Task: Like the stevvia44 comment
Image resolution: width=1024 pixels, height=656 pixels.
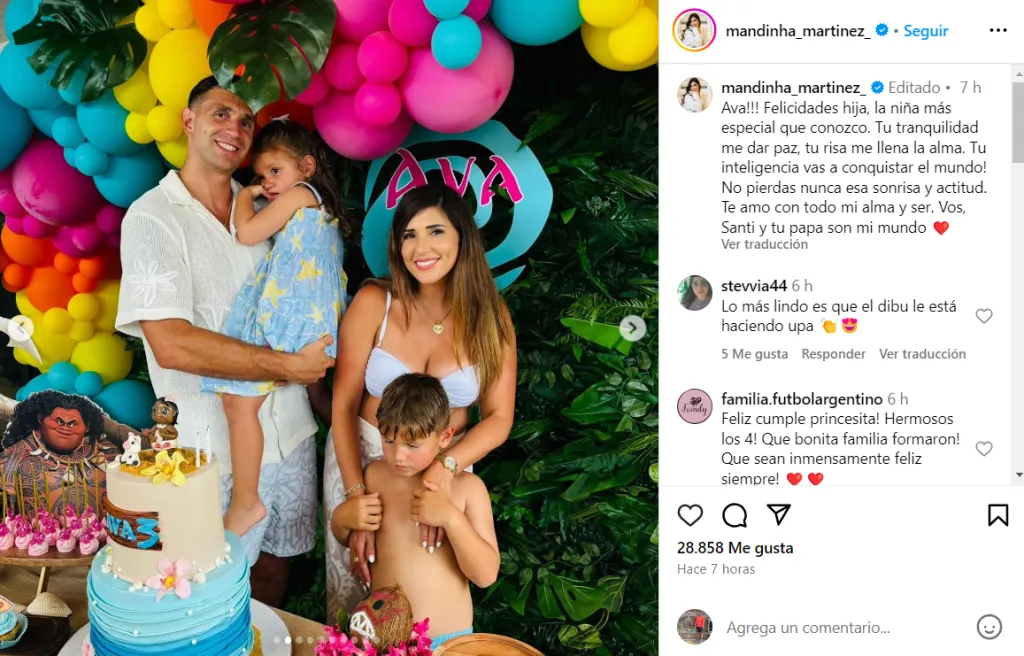Action: [984, 316]
